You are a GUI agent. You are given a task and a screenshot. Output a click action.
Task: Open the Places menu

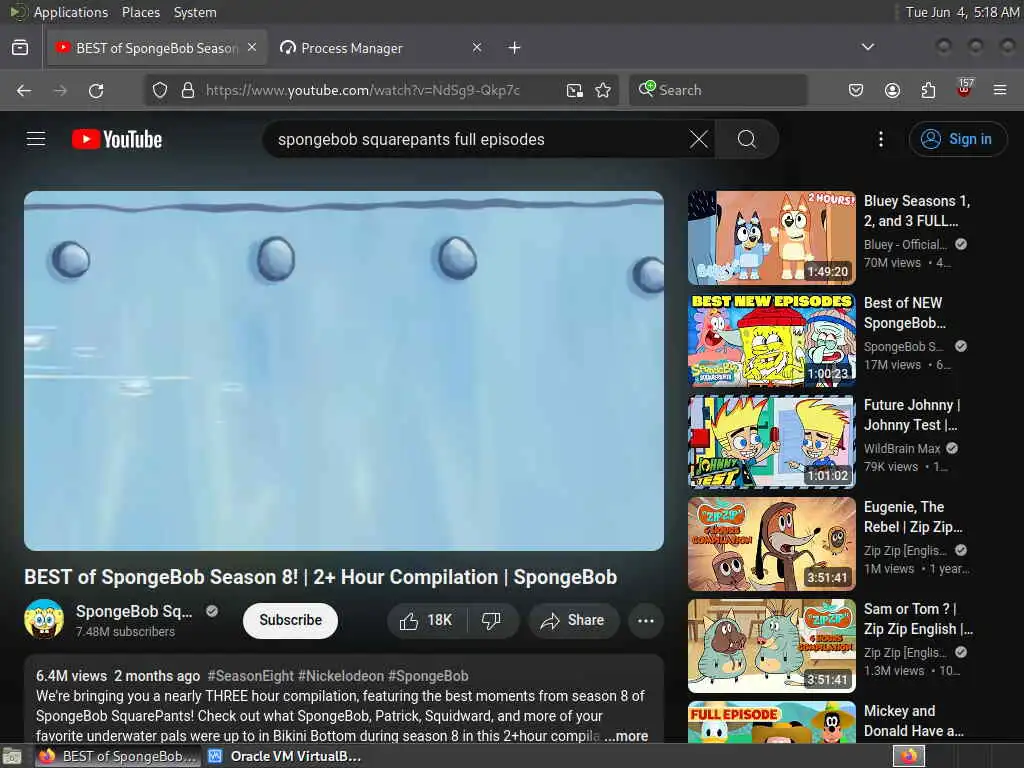(x=140, y=12)
